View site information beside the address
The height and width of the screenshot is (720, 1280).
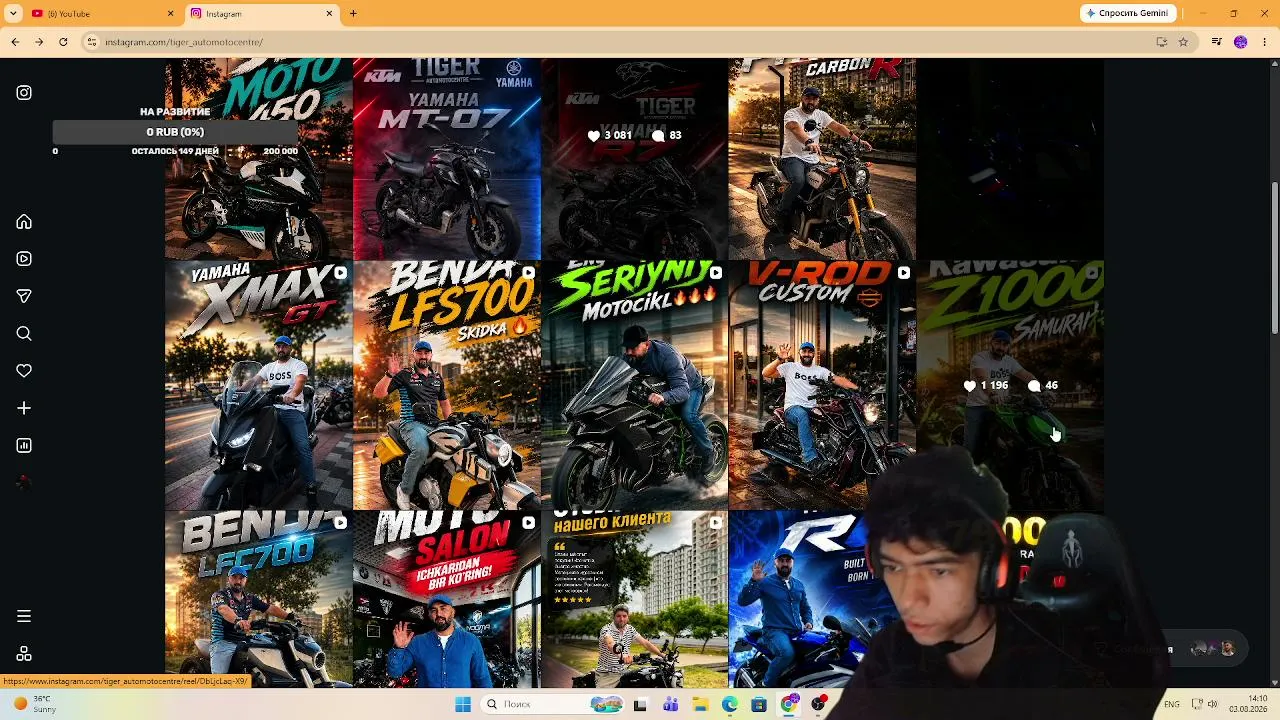92,42
